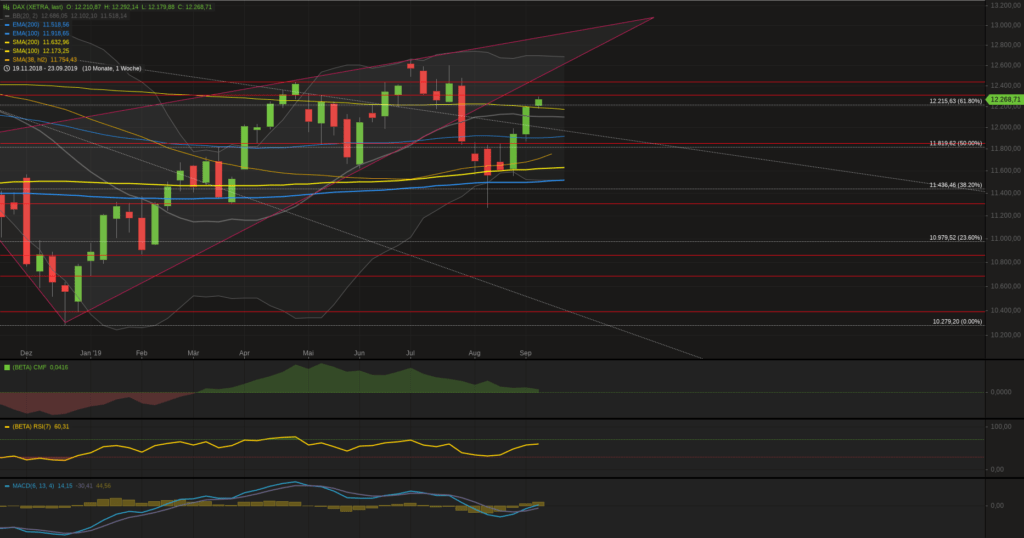1024x538 pixels.
Task: Click the Mai label on the time axis
Action: [308, 353]
